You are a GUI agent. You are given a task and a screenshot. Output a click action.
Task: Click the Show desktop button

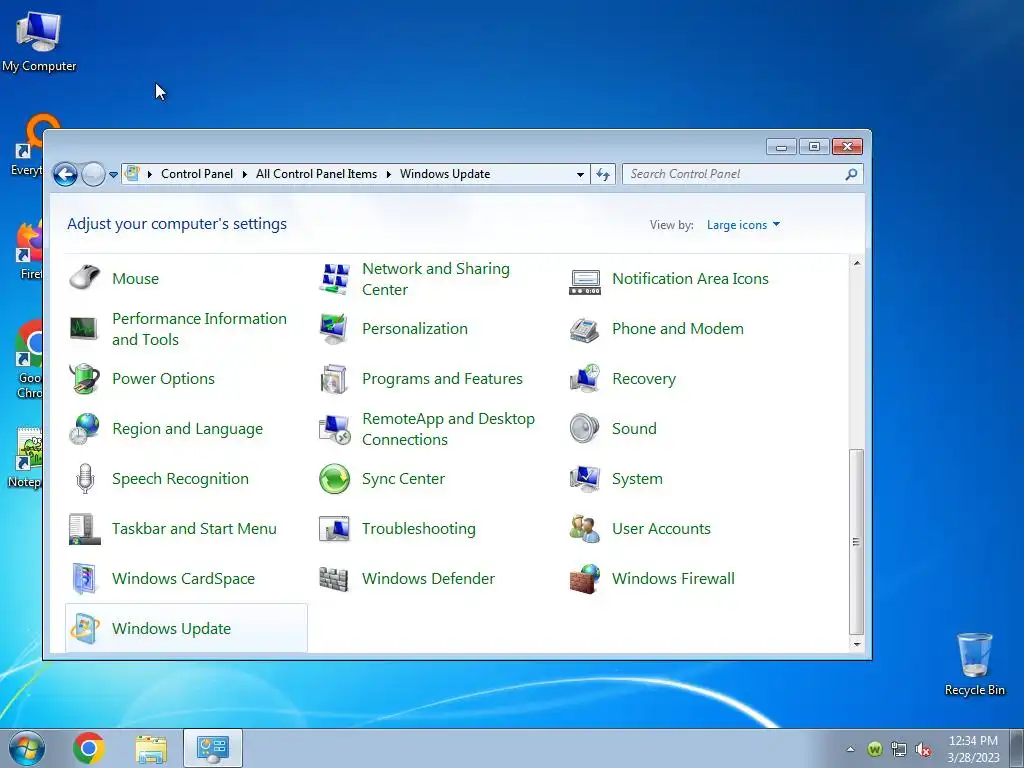click(x=1017, y=748)
